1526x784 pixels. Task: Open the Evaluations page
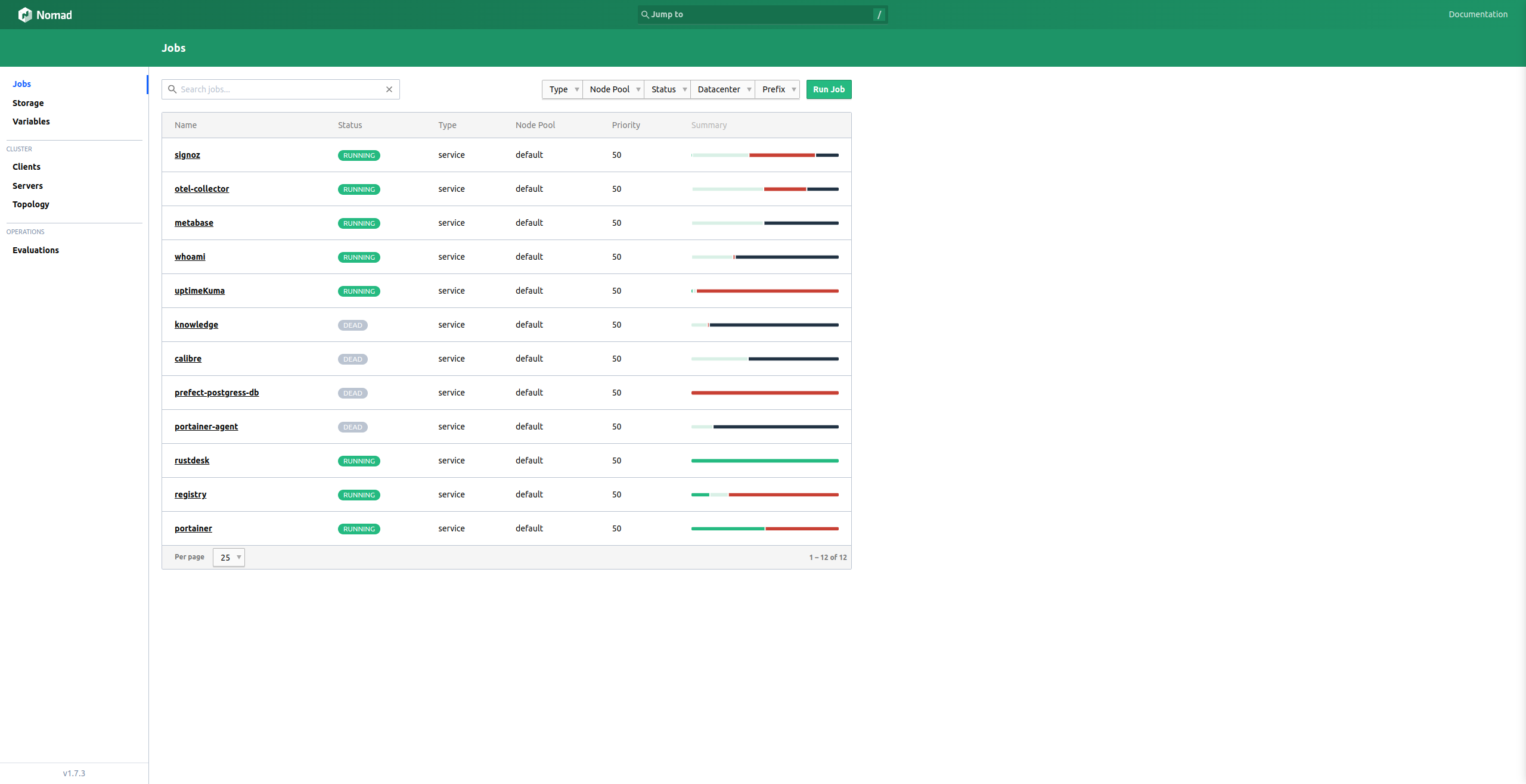tap(36, 250)
